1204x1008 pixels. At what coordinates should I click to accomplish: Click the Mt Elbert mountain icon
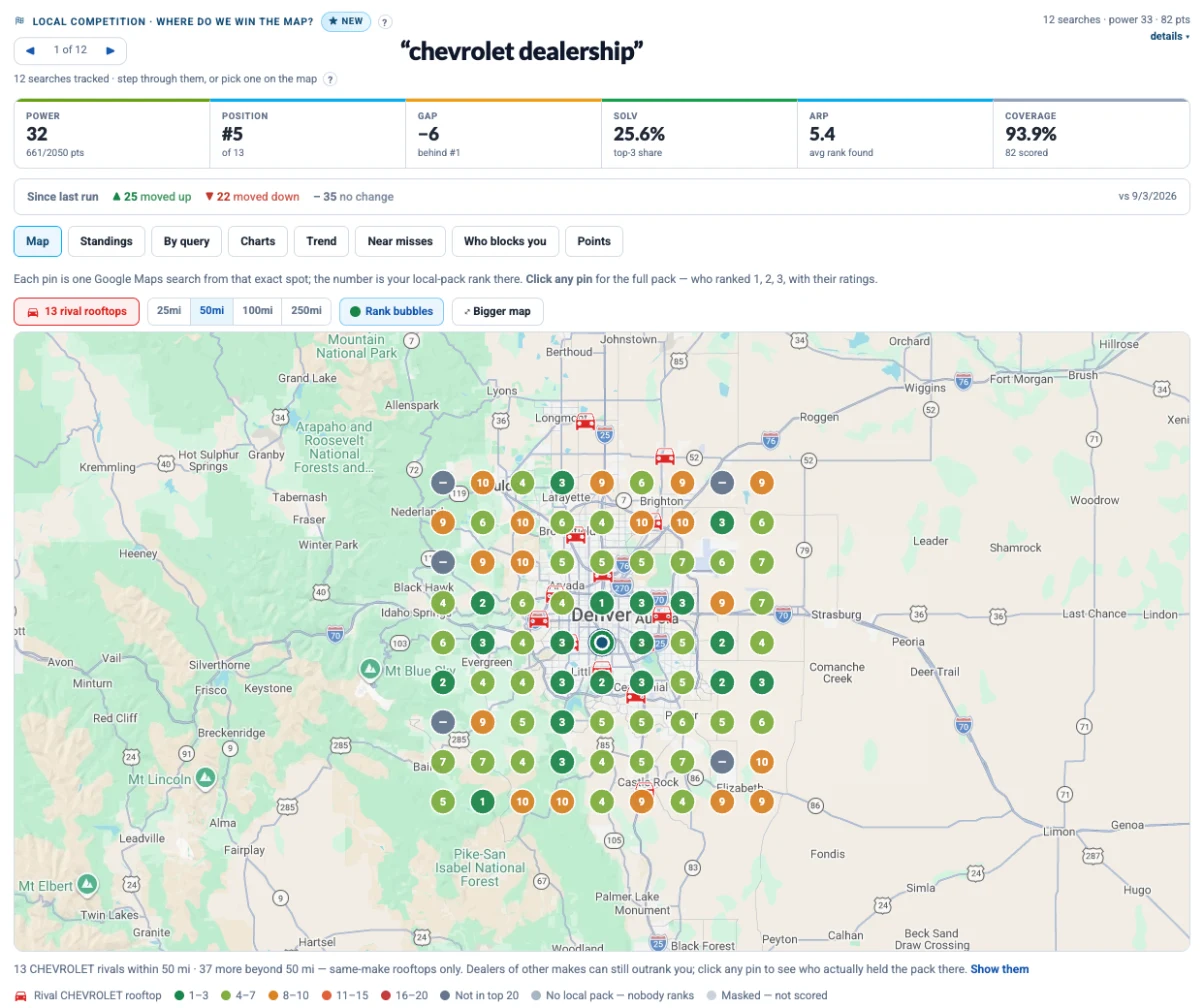click(87, 884)
